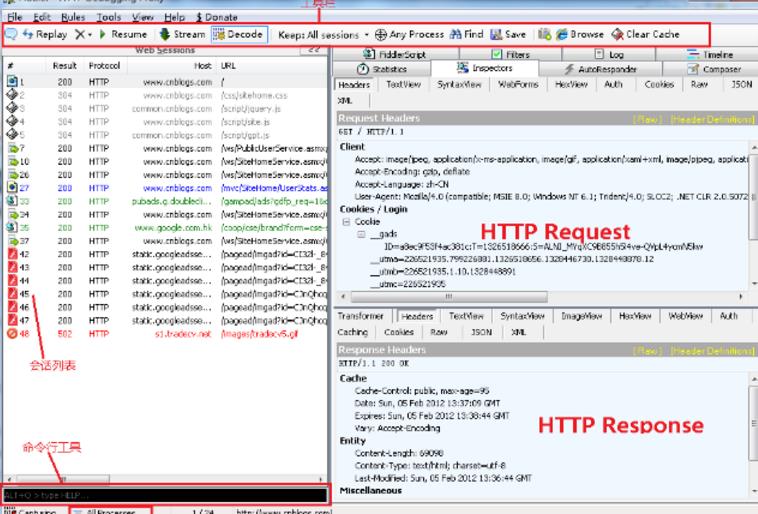
Task: Click the QuickExec command line input box
Action: [165, 495]
